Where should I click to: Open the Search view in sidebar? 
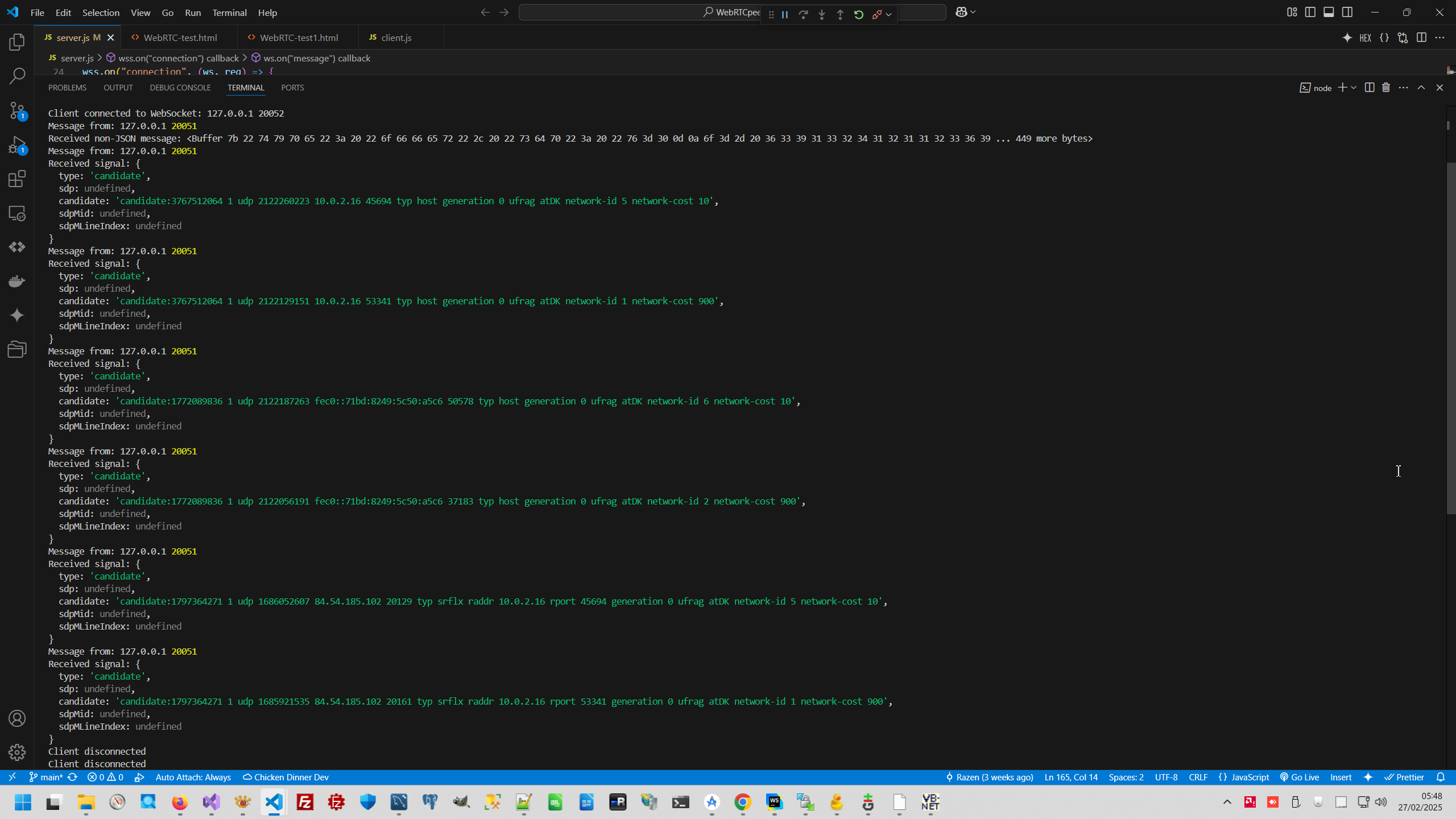17,76
